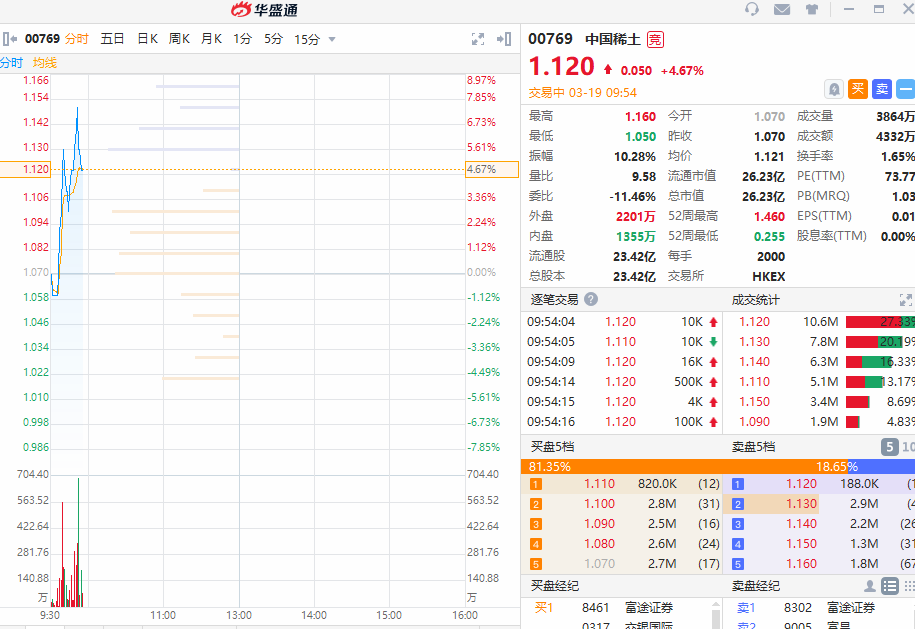Click the stock code 00769 in chart toolbar
This screenshot has height=629, width=915.
42,39
